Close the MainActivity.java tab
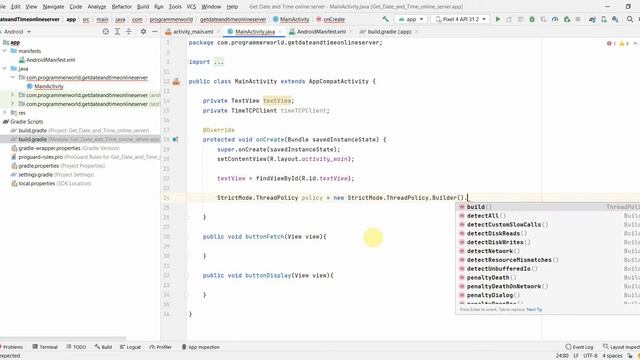The width and height of the screenshot is (640, 360). (280, 31)
